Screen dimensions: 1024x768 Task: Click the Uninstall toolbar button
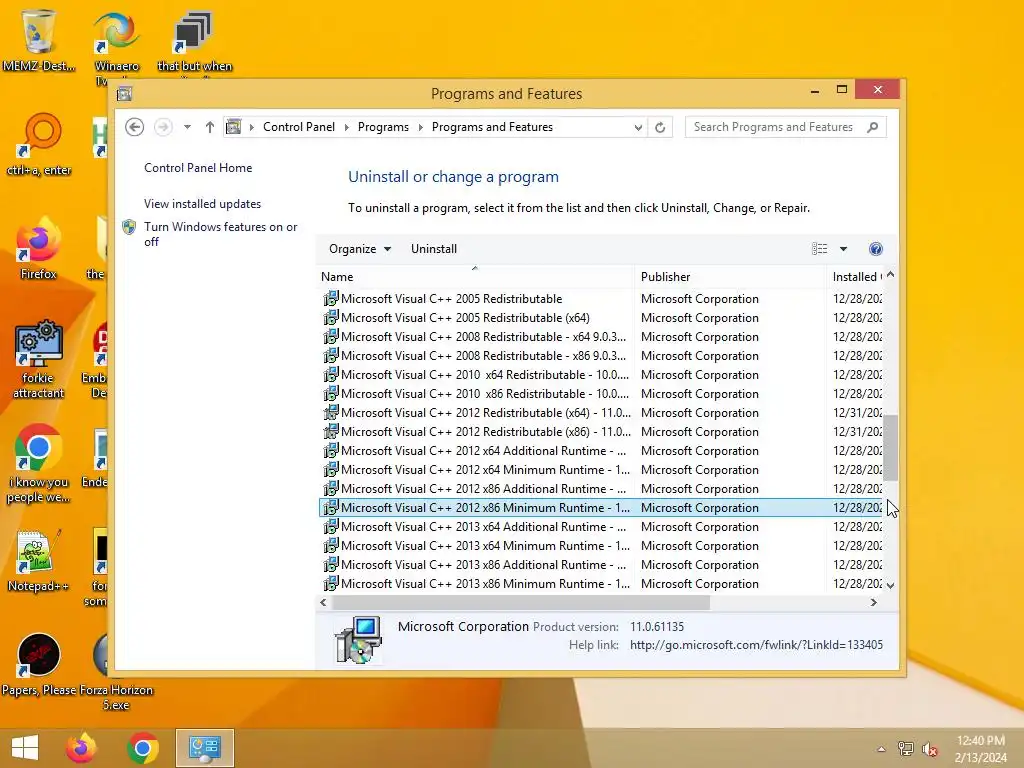tap(434, 249)
